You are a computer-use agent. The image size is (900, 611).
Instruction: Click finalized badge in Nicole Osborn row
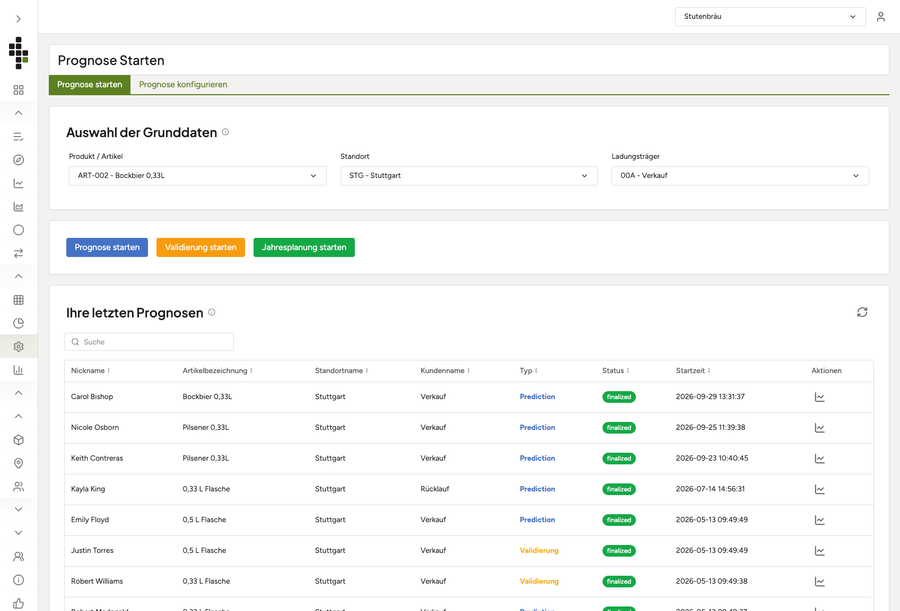pos(619,428)
